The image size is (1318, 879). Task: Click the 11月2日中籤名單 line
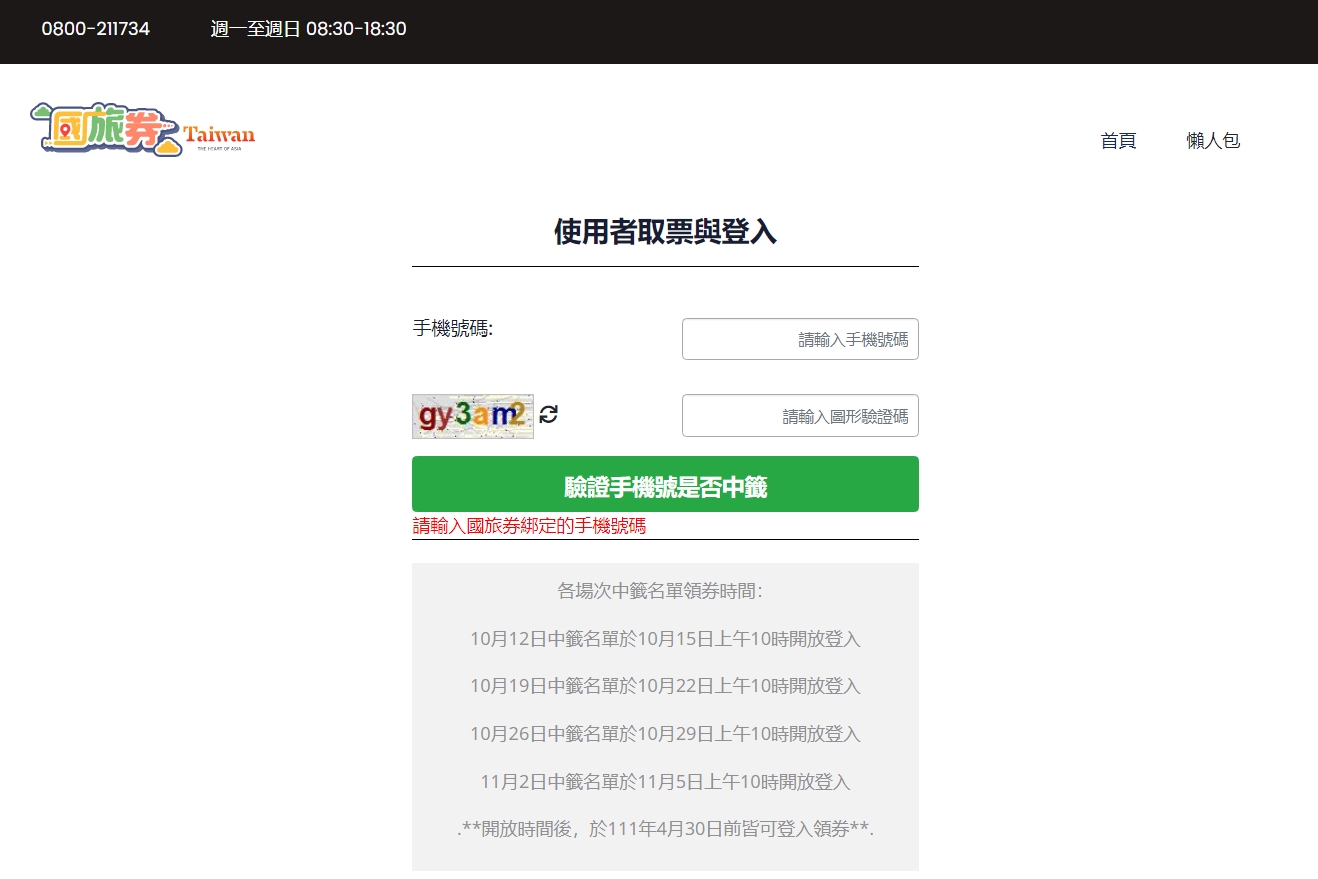point(665,782)
